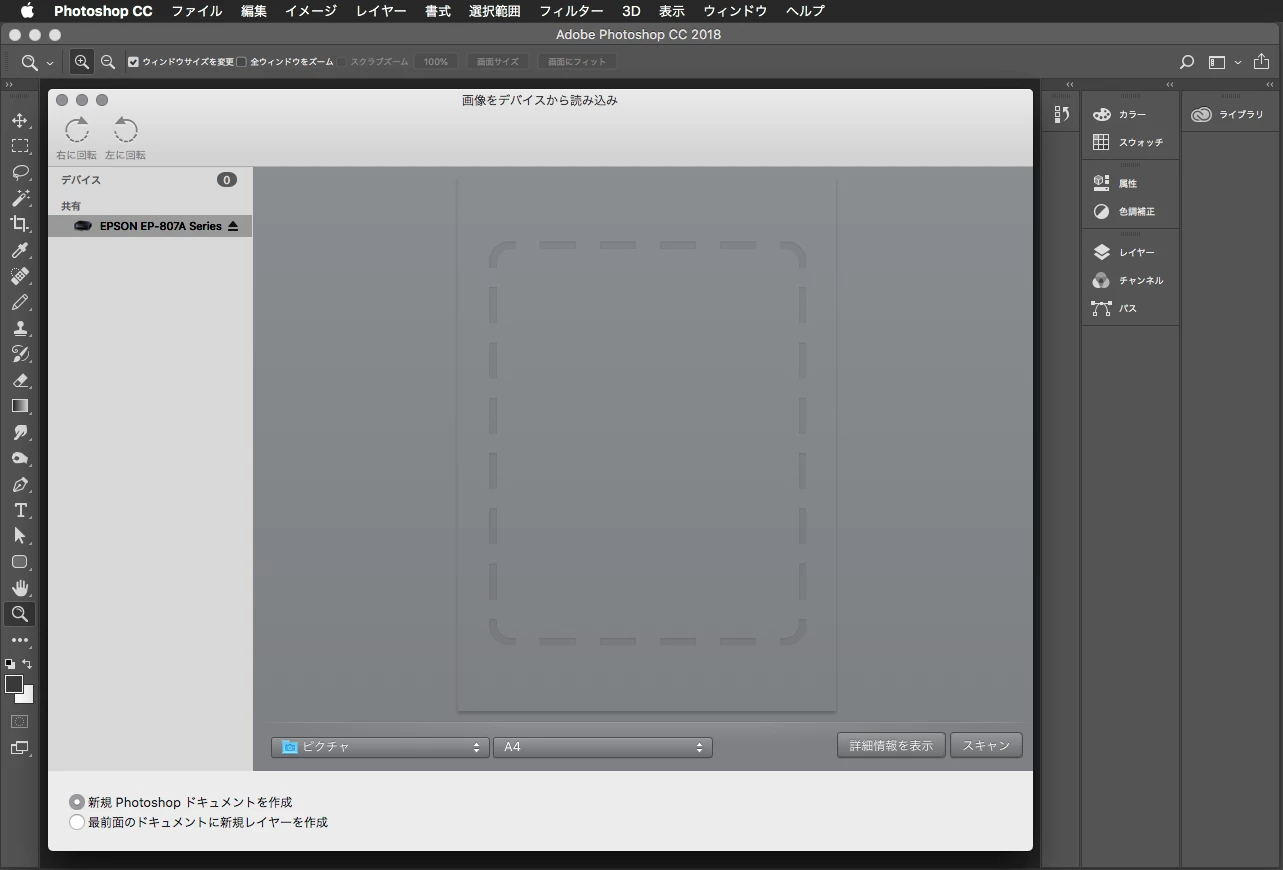Select the Eyedropper tool
Image resolution: width=1283 pixels, height=870 pixels.
tap(20, 250)
